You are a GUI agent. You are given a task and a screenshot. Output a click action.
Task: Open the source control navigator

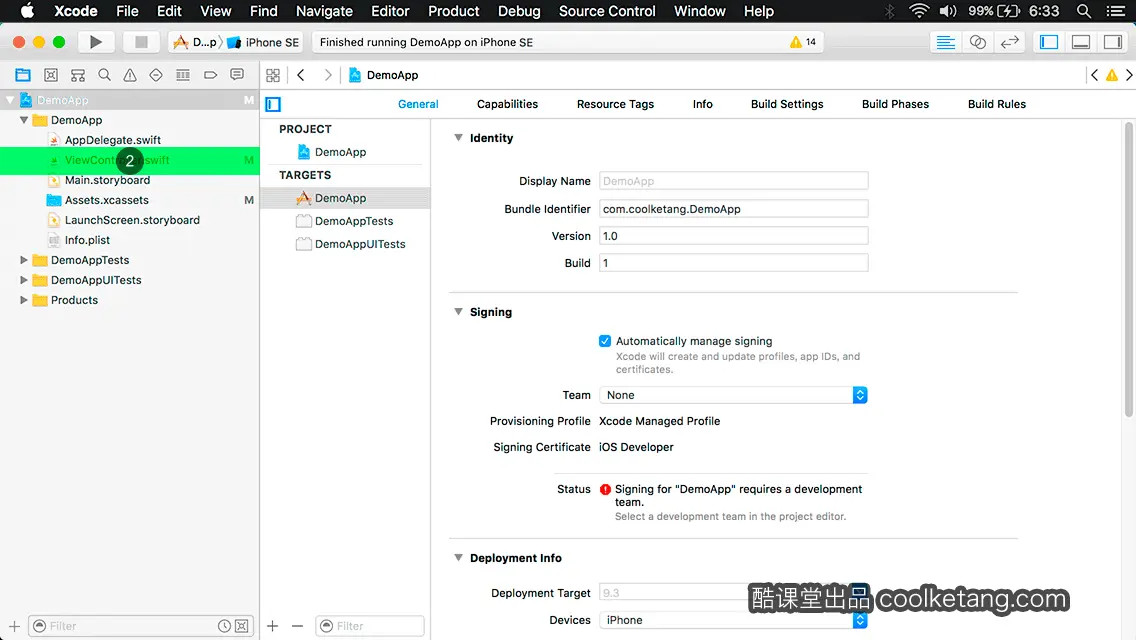click(x=51, y=75)
